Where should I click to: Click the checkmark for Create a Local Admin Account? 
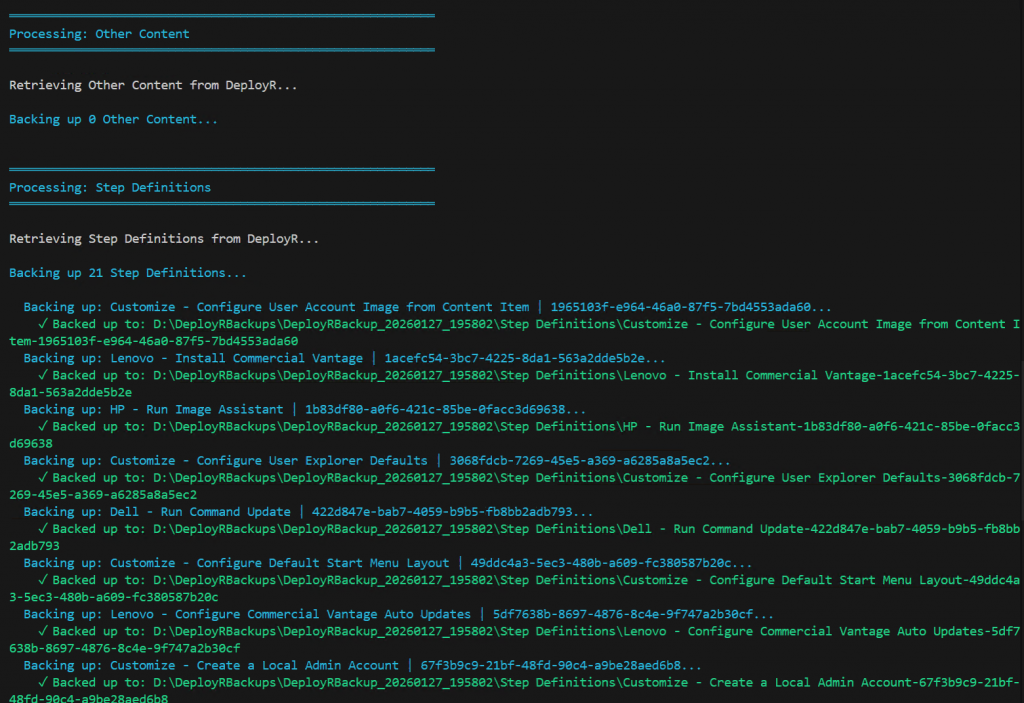(x=42, y=682)
